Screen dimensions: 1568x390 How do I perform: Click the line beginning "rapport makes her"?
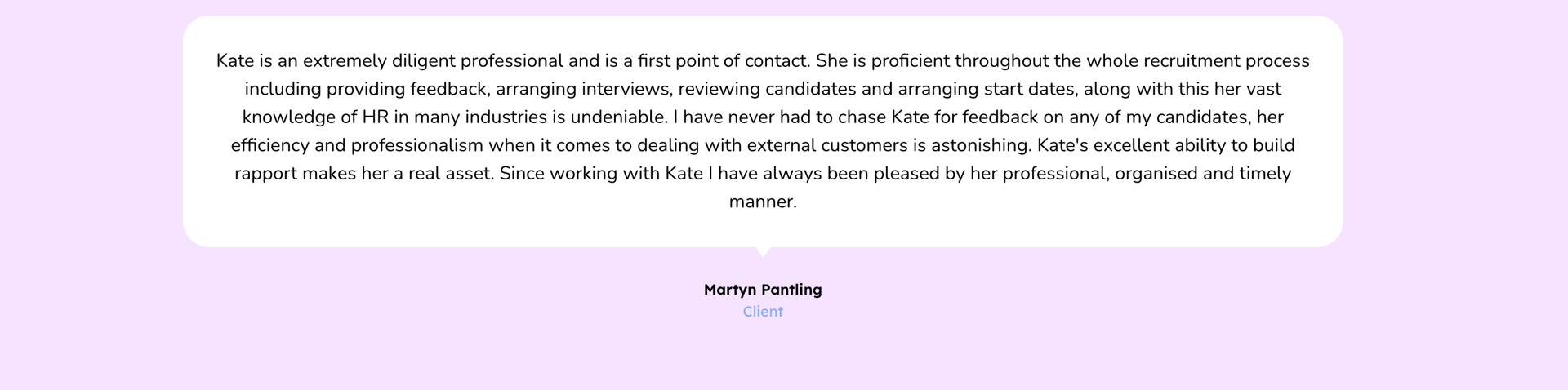tap(763, 174)
